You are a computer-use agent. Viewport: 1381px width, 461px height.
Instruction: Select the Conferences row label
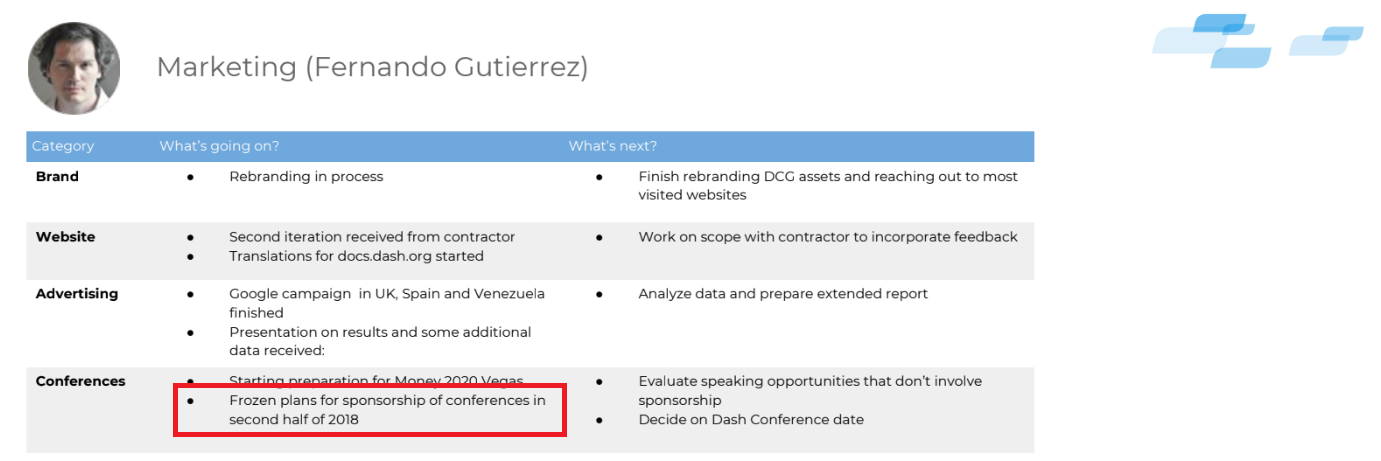(x=81, y=381)
